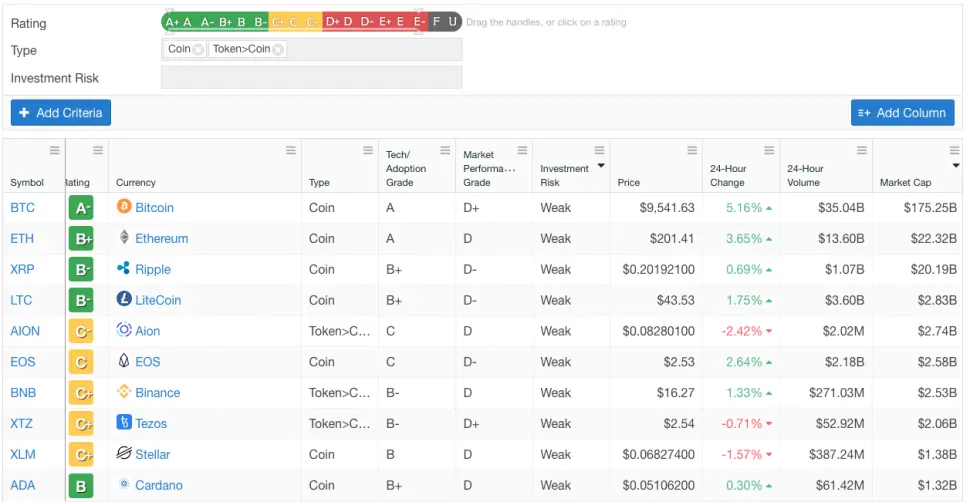Viewport: 970px width, 502px height.
Task: Click the Stellar logo icon
Action: tap(124, 454)
